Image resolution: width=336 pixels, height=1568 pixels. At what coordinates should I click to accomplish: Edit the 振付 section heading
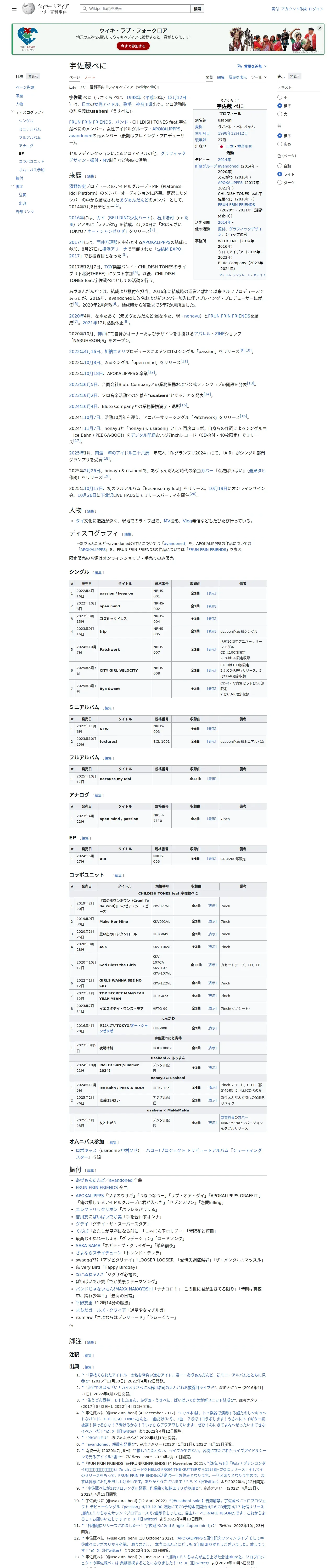coord(91,1171)
